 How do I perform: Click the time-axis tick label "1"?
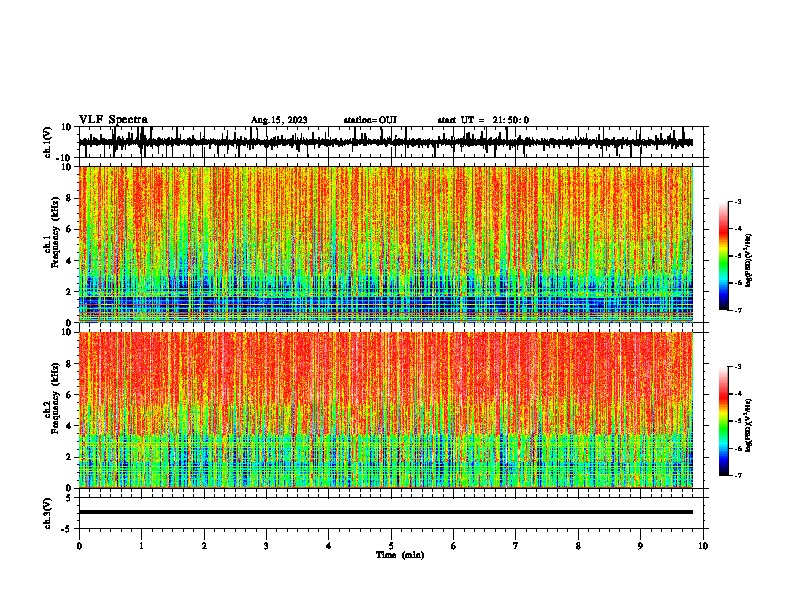(141, 546)
